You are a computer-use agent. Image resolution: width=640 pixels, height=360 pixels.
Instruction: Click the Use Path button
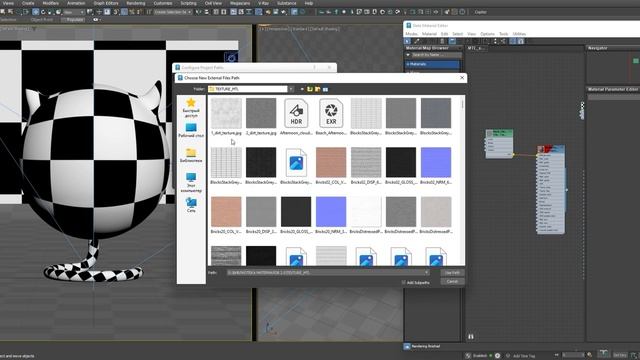(x=452, y=273)
